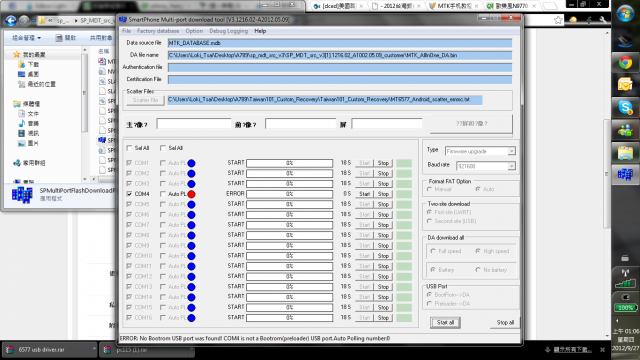Open the mail shortcut icon in sidebar
Screen dimensions: 640x360
click(x=625, y=84)
